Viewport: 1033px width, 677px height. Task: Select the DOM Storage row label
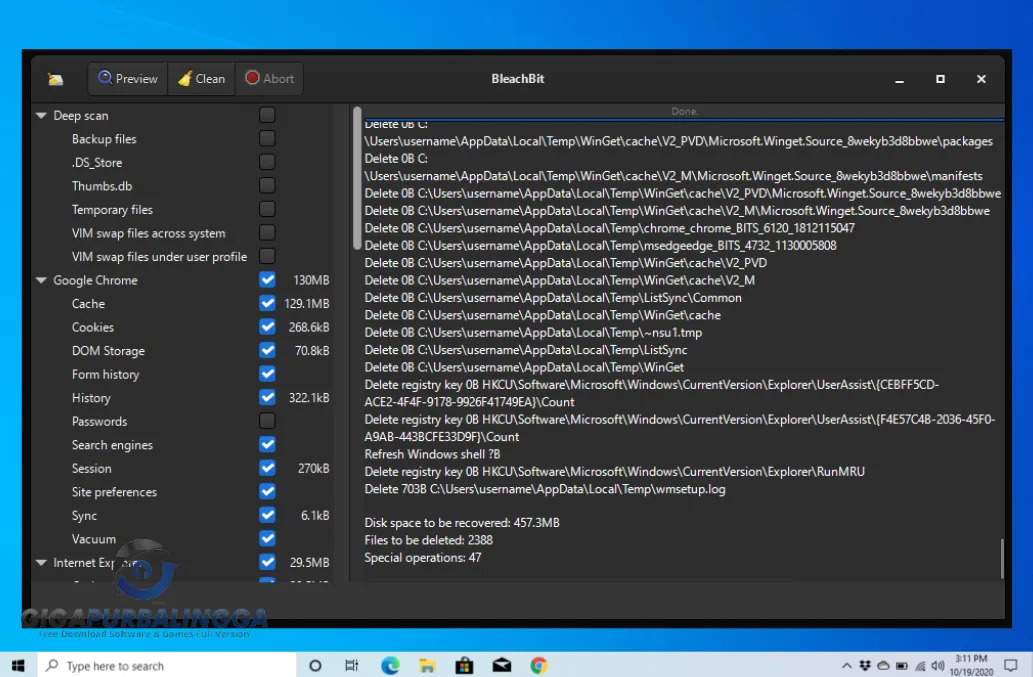point(108,351)
